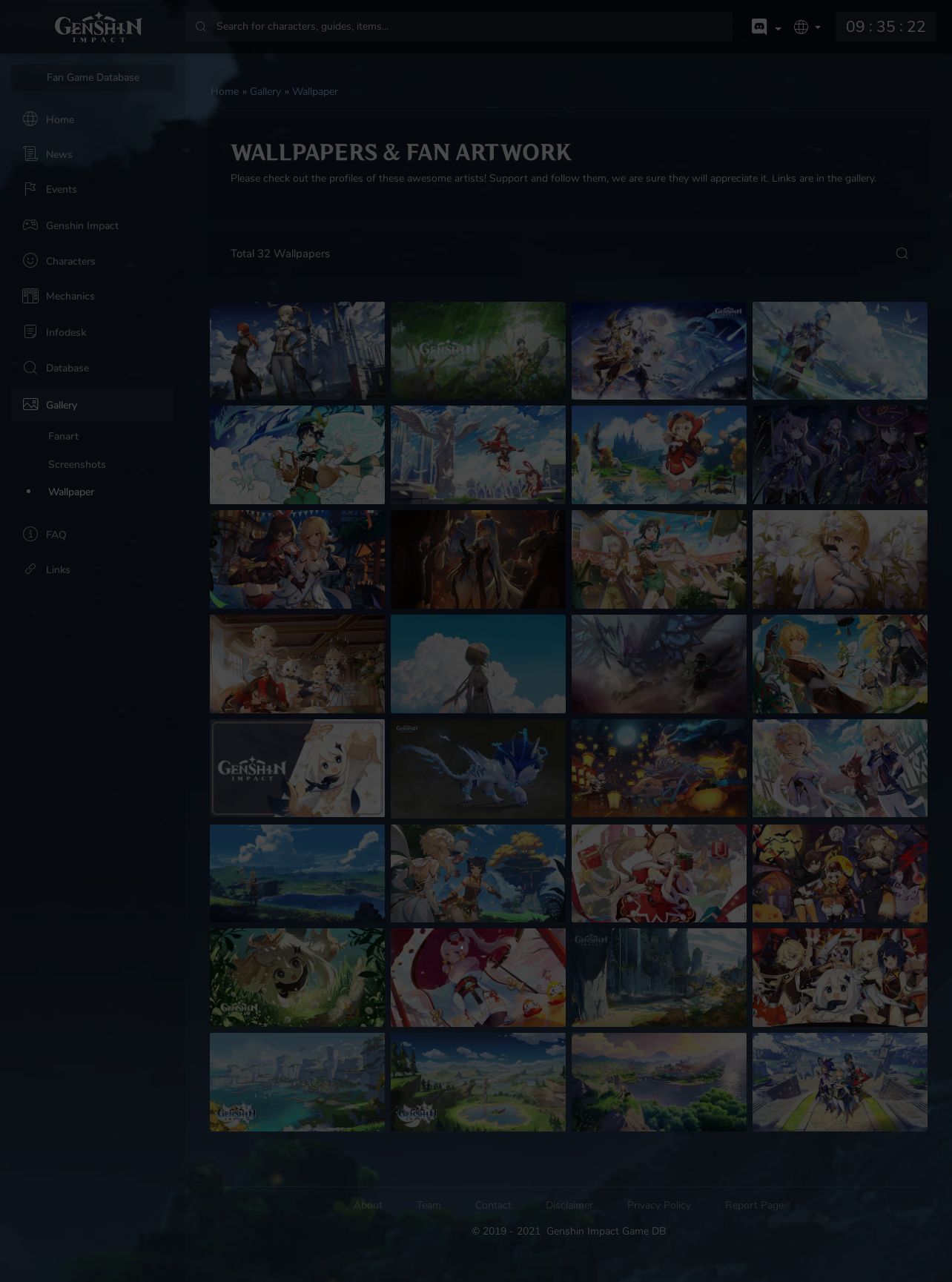Select Fanart under Gallery
Screen dimensions: 952x1282
(x=63, y=436)
